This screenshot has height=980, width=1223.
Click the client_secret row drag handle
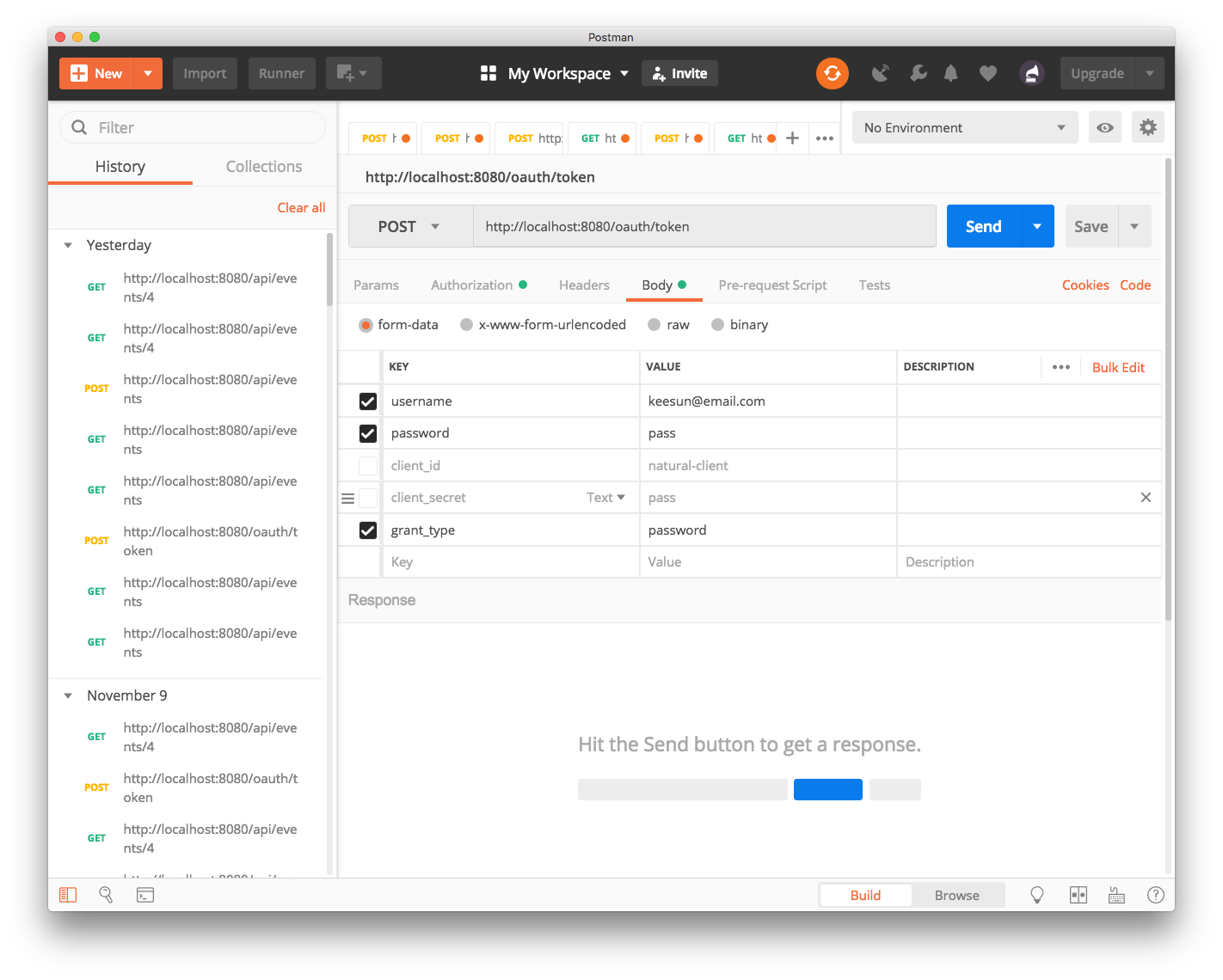pos(348,498)
